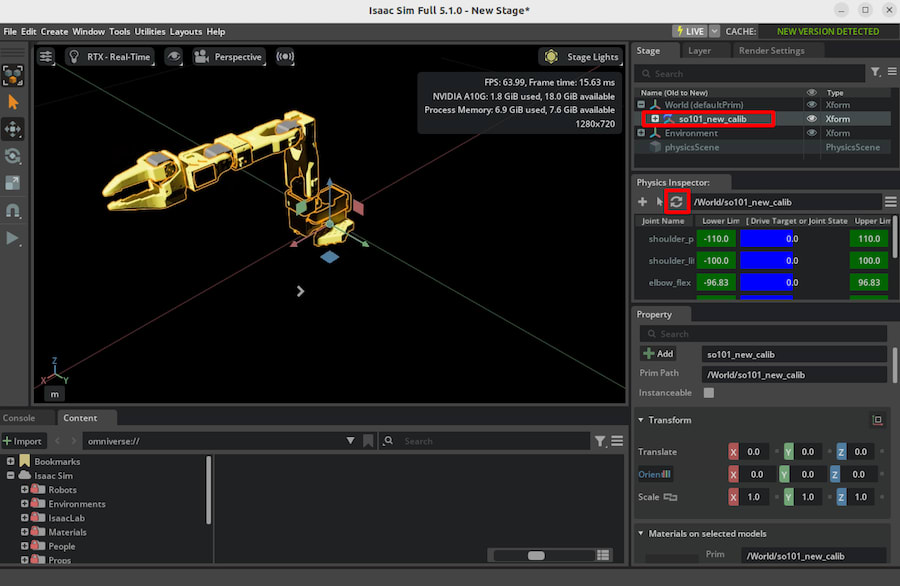Expand Environment tree node
The image size is (900, 586).
pos(641,133)
